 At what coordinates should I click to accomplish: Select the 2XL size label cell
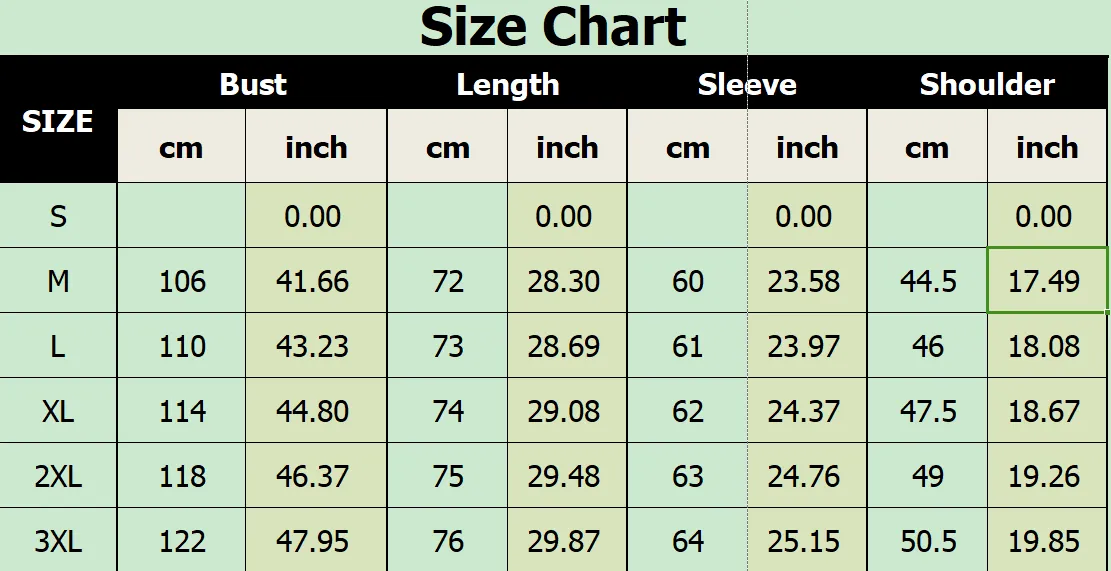pyautogui.click(x=58, y=476)
